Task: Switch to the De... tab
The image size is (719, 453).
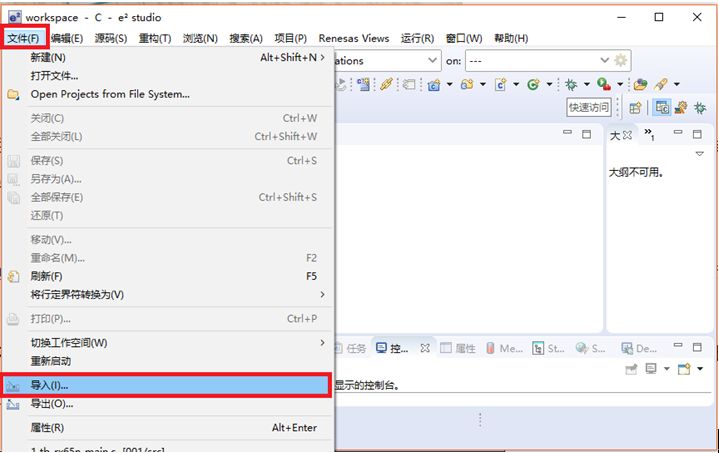Action: pos(639,348)
